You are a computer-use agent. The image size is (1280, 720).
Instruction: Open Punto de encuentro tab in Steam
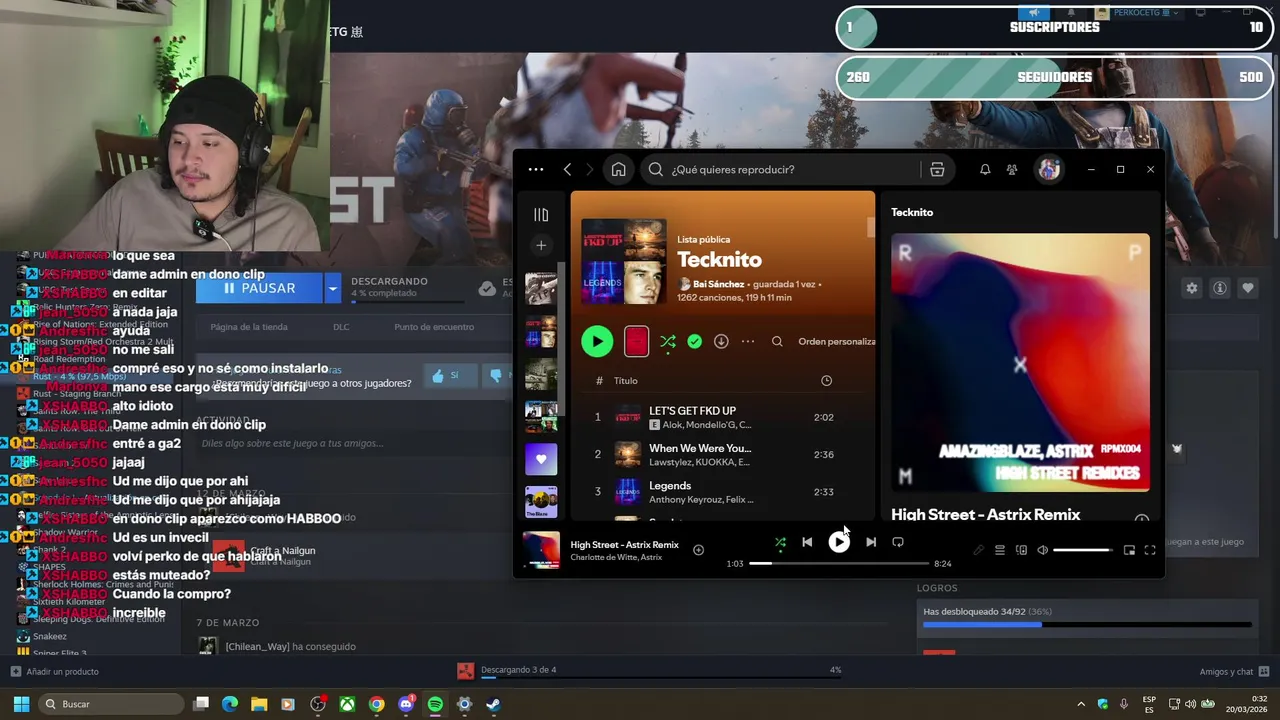(434, 327)
